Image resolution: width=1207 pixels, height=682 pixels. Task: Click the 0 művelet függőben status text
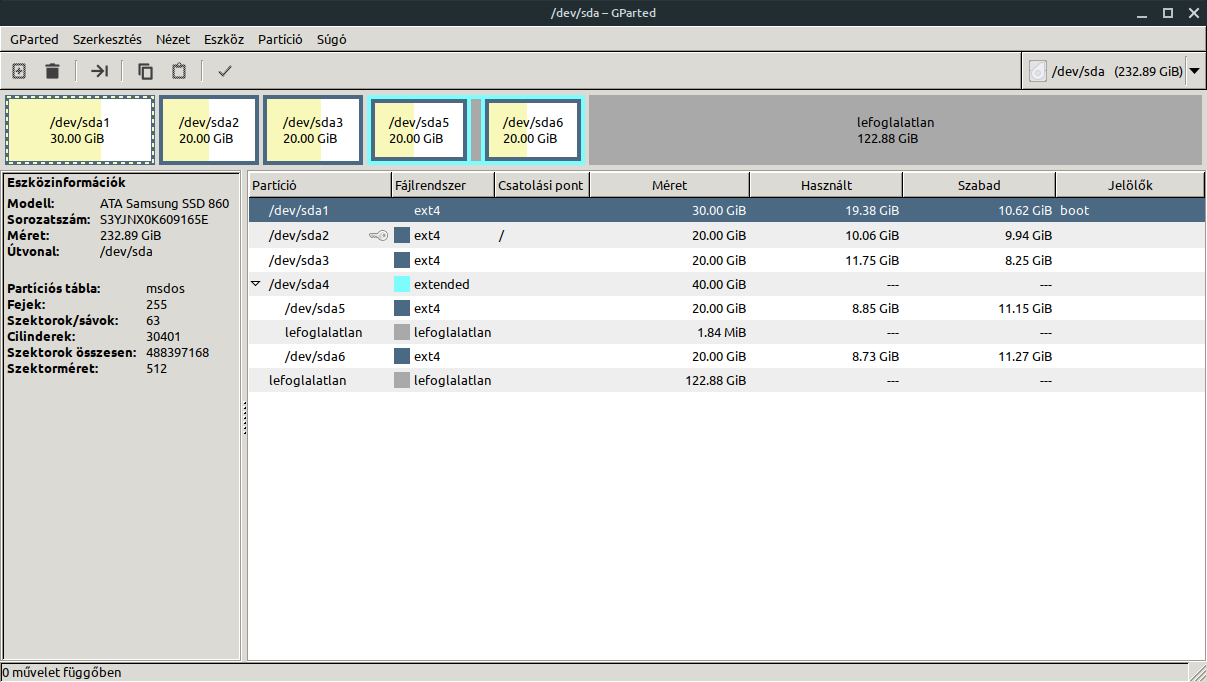(62, 672)
